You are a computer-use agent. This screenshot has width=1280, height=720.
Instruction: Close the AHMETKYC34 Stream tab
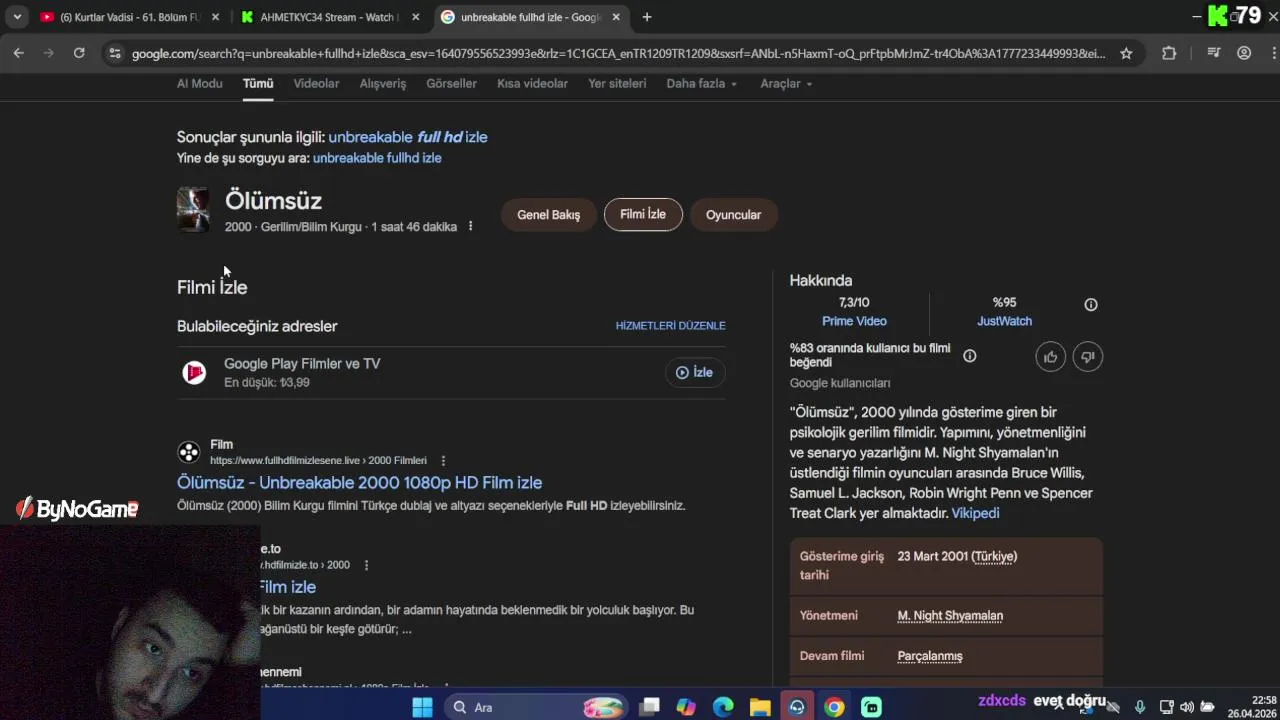pos(416,17)
